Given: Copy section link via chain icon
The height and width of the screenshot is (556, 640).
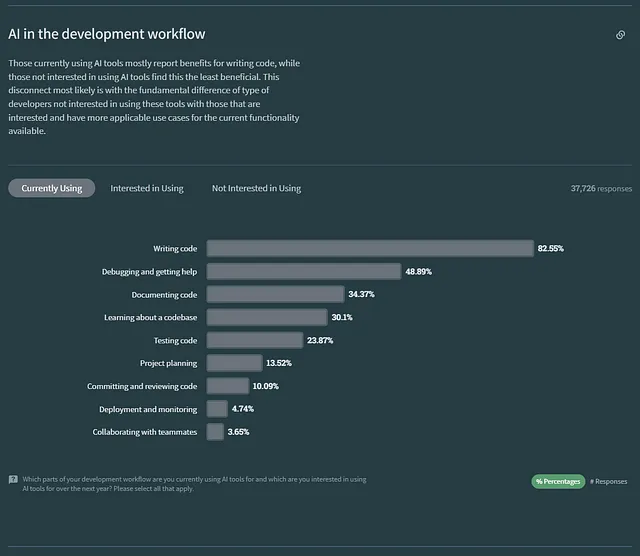Looking at the screenshot, I should [x=620, y=35].
